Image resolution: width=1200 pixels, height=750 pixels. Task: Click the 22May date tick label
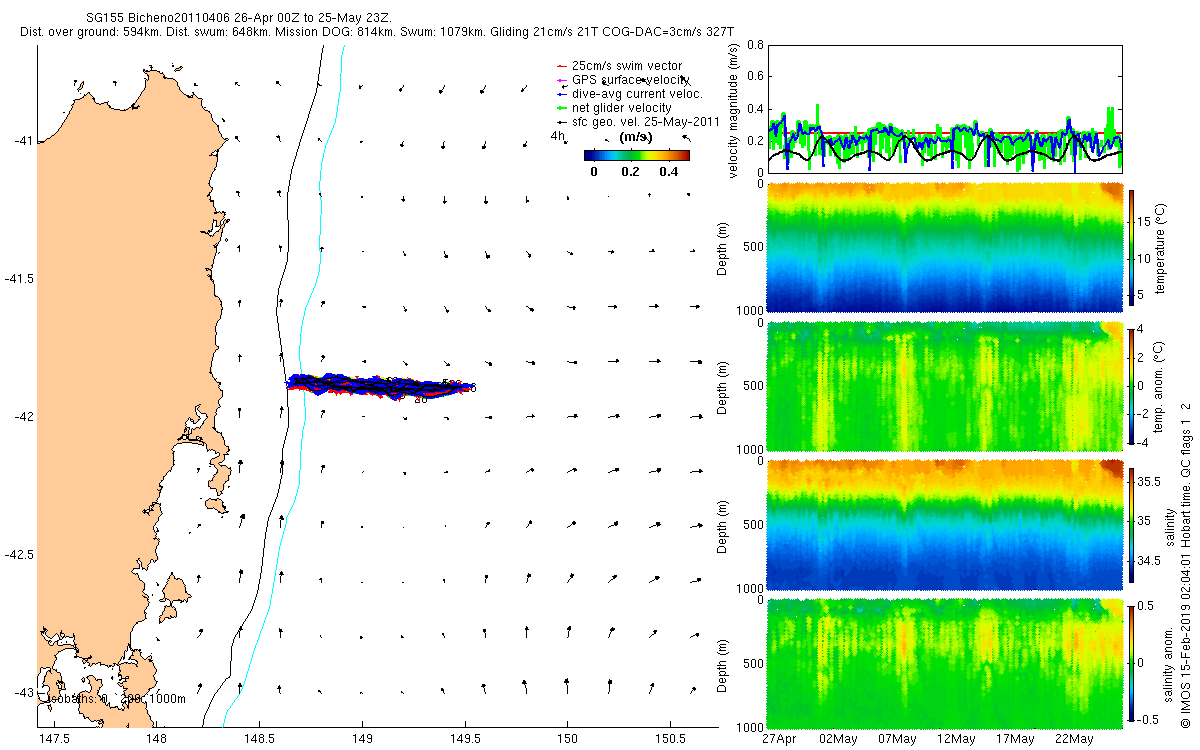tap(1073, 739)
